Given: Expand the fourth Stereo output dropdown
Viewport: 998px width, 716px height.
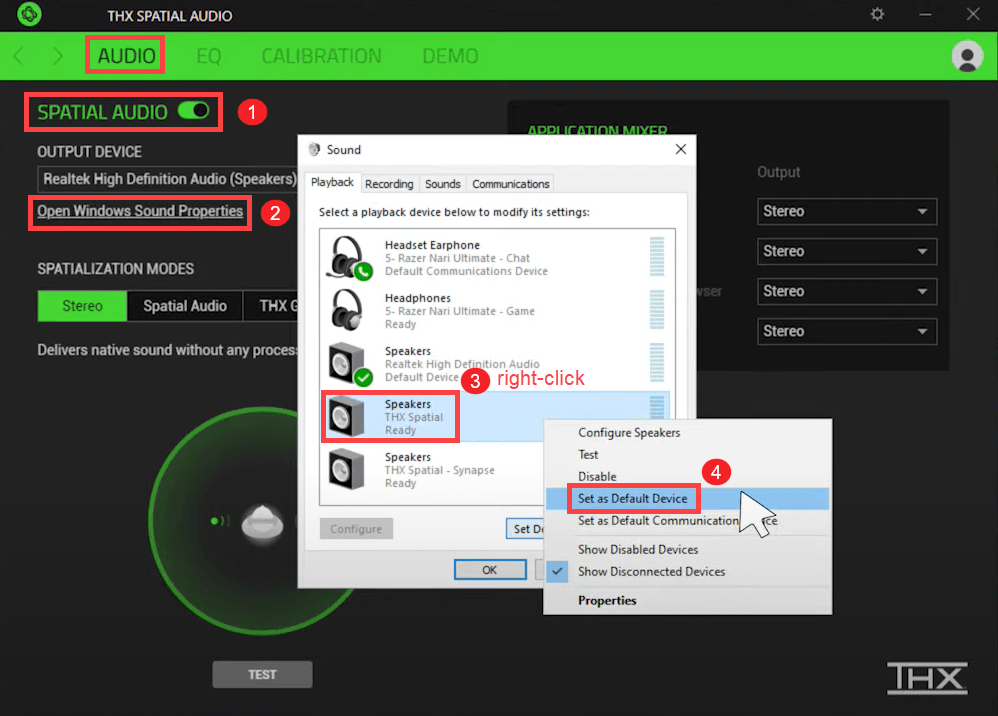Looking at the screenshot, I should (x=847, y=332).
